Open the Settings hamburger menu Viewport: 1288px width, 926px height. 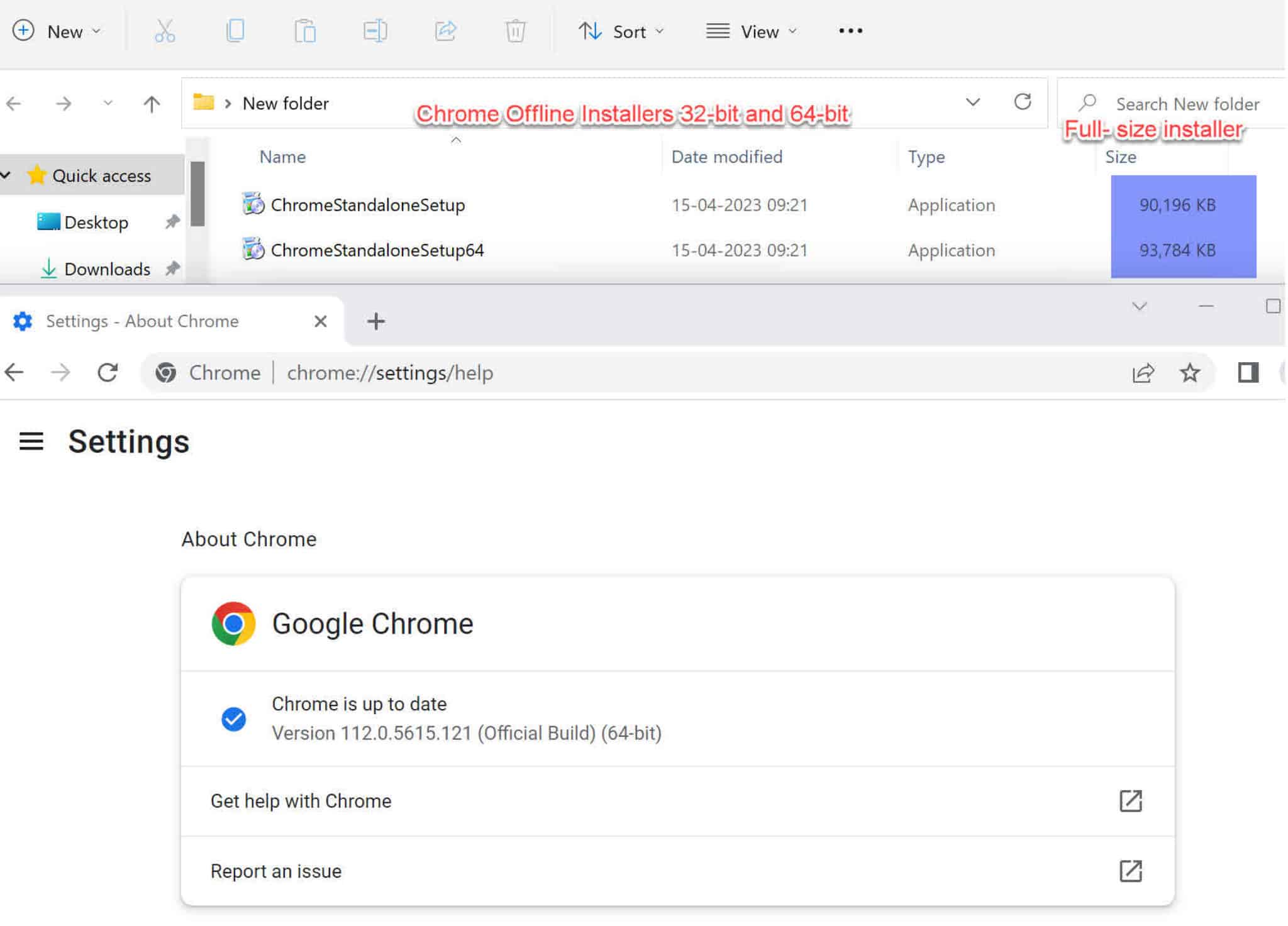(31, 441)
